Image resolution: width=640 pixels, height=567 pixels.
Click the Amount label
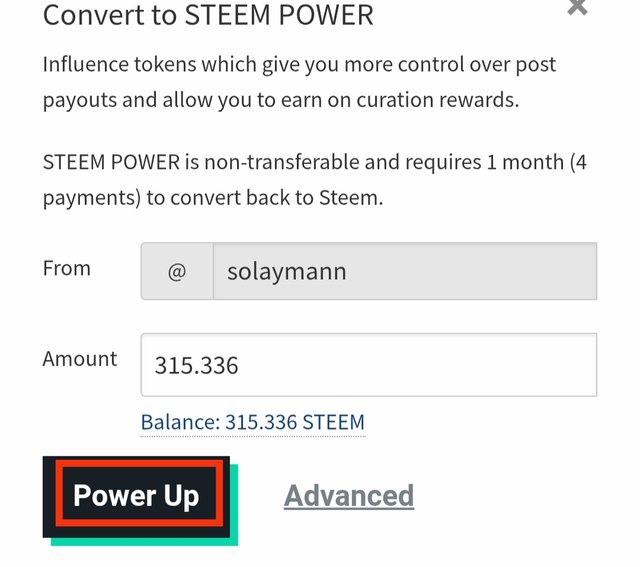pos(79,358)
